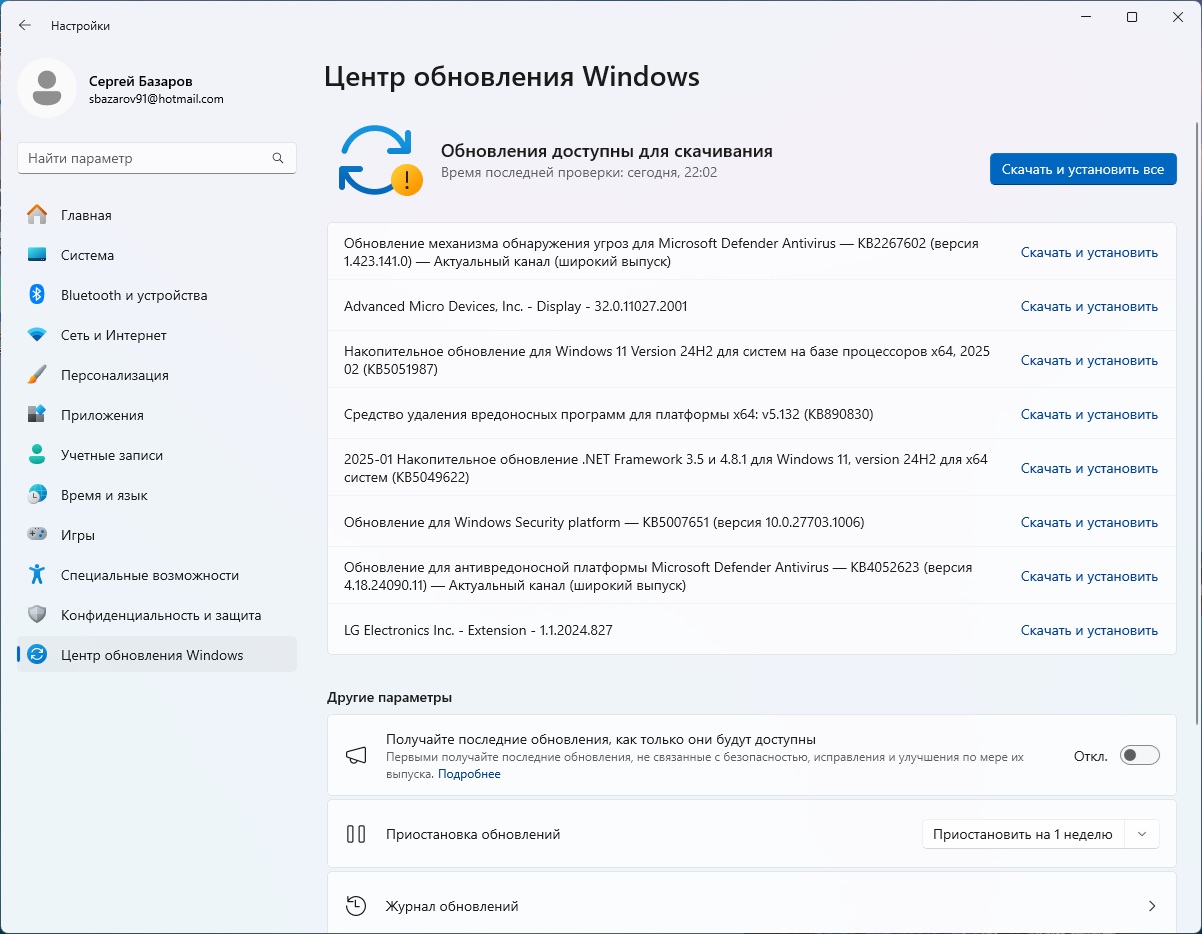Image resolution: width=1202 pixels, height=934 pixels.
Task: Toggle the latest updates switch currently Откл.
Action: click(1140, 756)
